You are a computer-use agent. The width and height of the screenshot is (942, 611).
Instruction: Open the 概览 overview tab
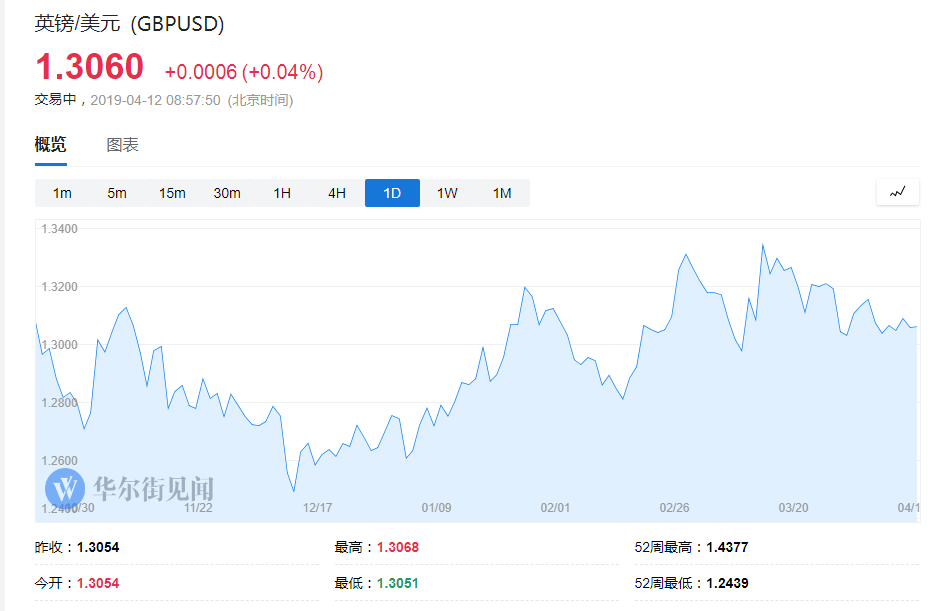[51, 145]
